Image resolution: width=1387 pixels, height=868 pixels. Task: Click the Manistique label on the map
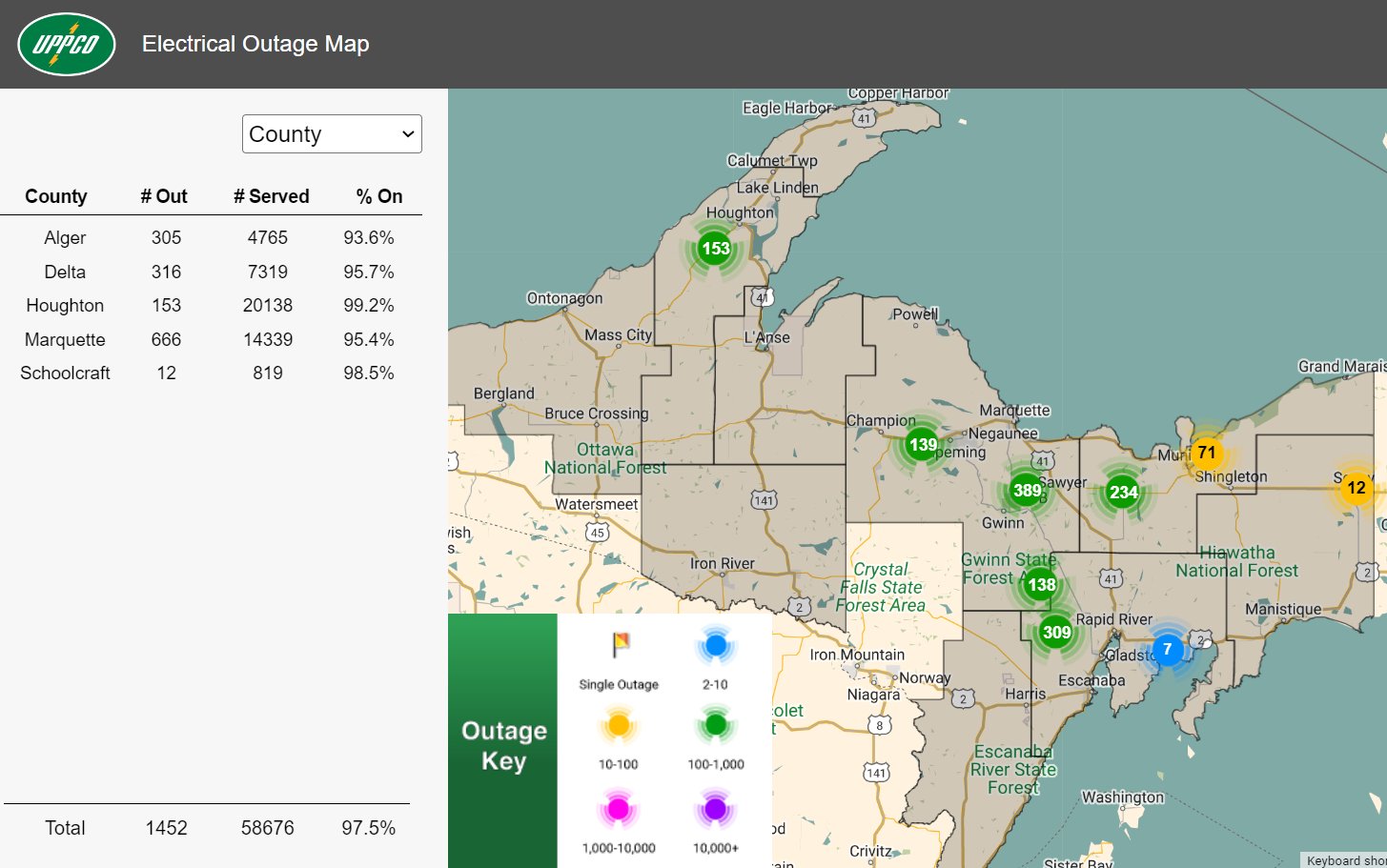click(1283, 609)
